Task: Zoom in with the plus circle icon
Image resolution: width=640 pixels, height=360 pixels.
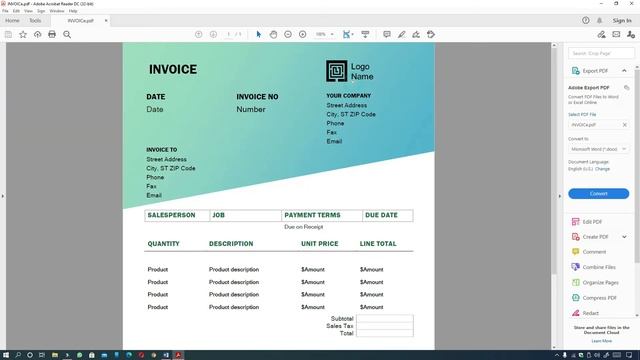Action: [302, 35]
